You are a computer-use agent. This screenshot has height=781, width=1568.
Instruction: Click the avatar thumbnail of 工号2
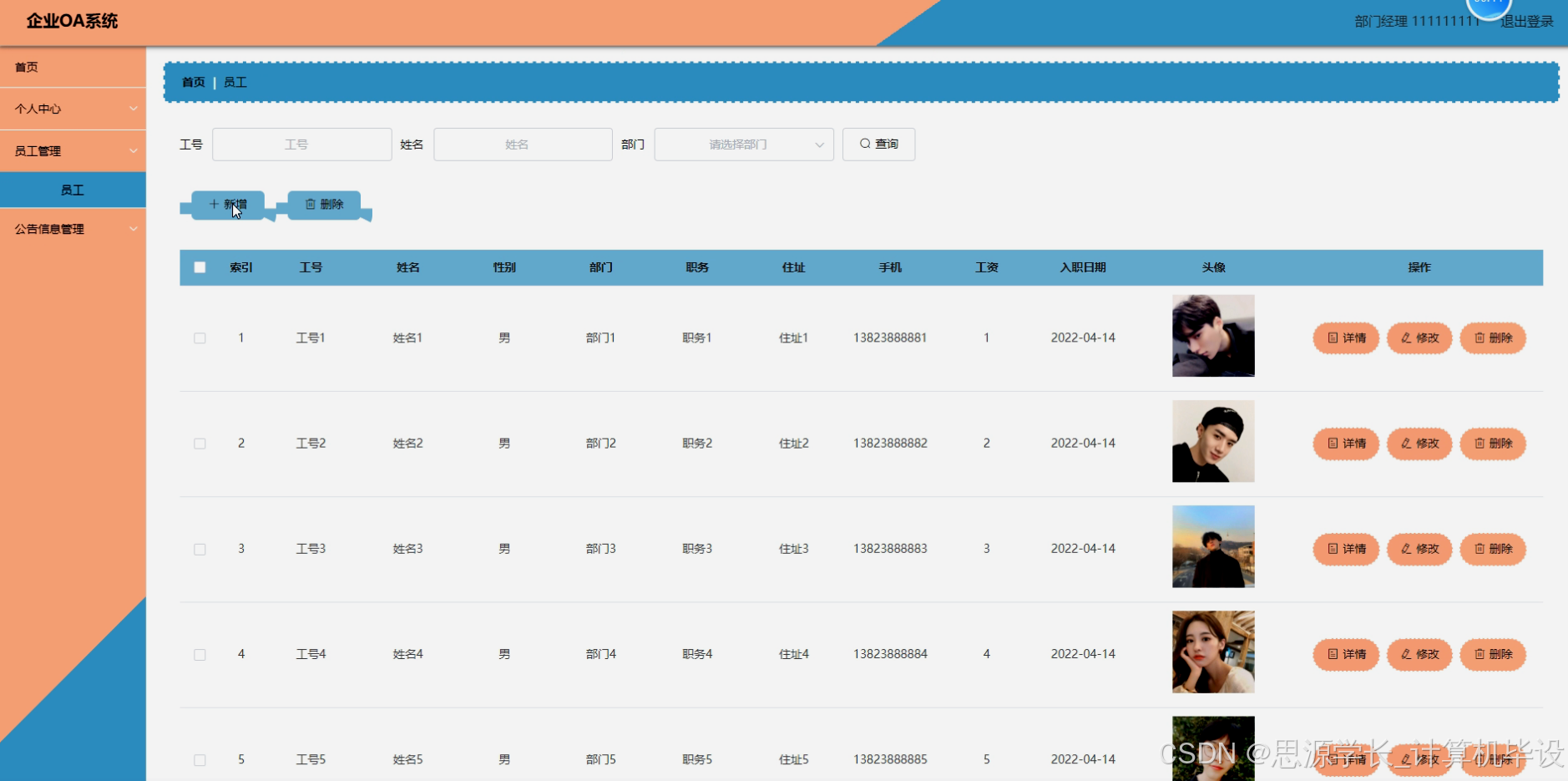point(1213,441)
